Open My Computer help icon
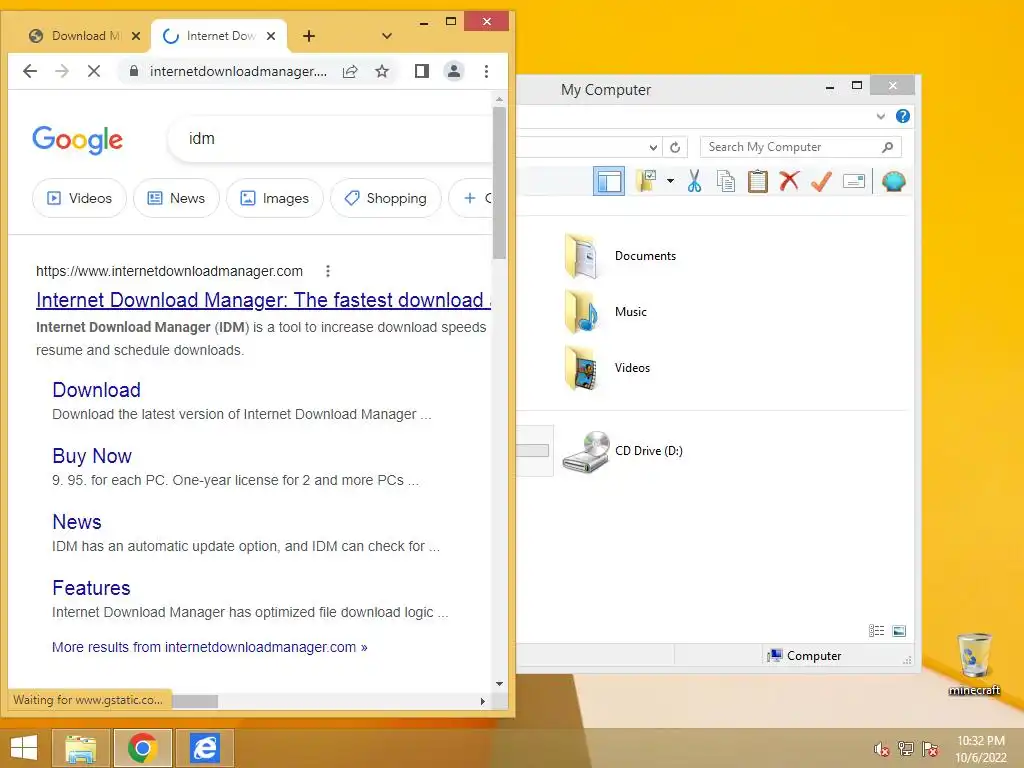The height and width of the screenshot is (768, 1024). click(903, 116)
